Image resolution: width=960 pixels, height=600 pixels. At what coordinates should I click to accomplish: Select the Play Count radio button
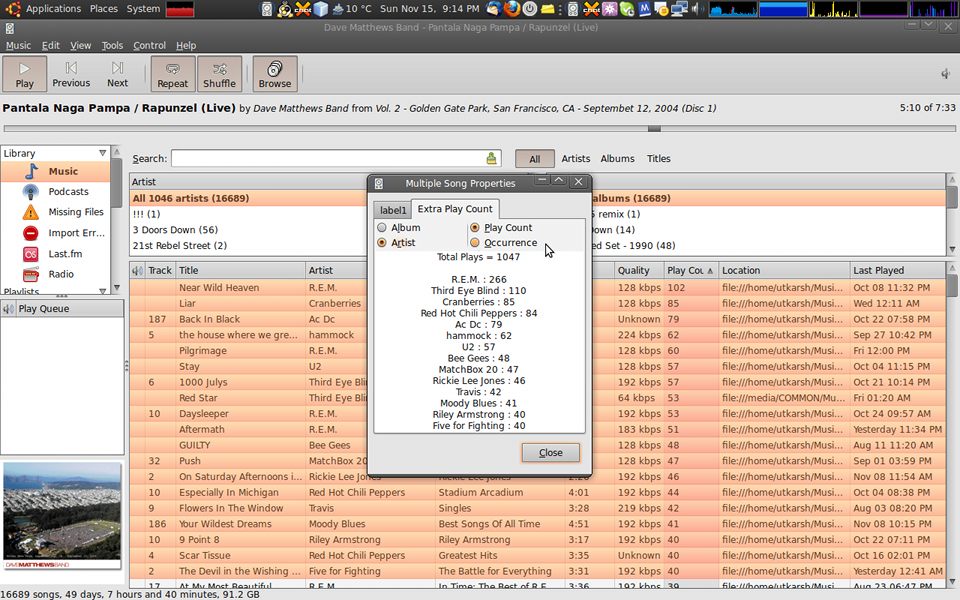[x=501, y=228]
